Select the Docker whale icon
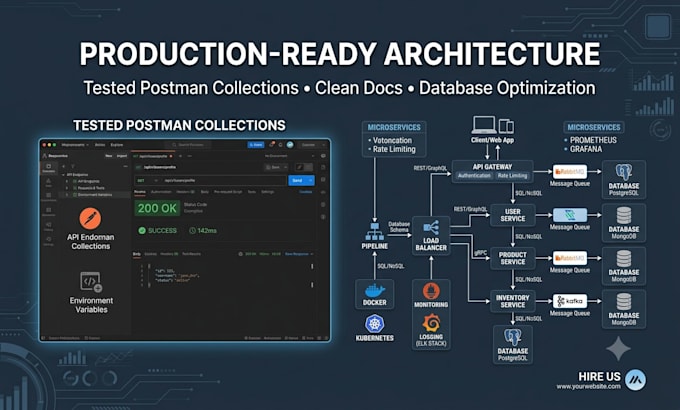This screenshot has height=410, width=680. click(x=375, y=290)
